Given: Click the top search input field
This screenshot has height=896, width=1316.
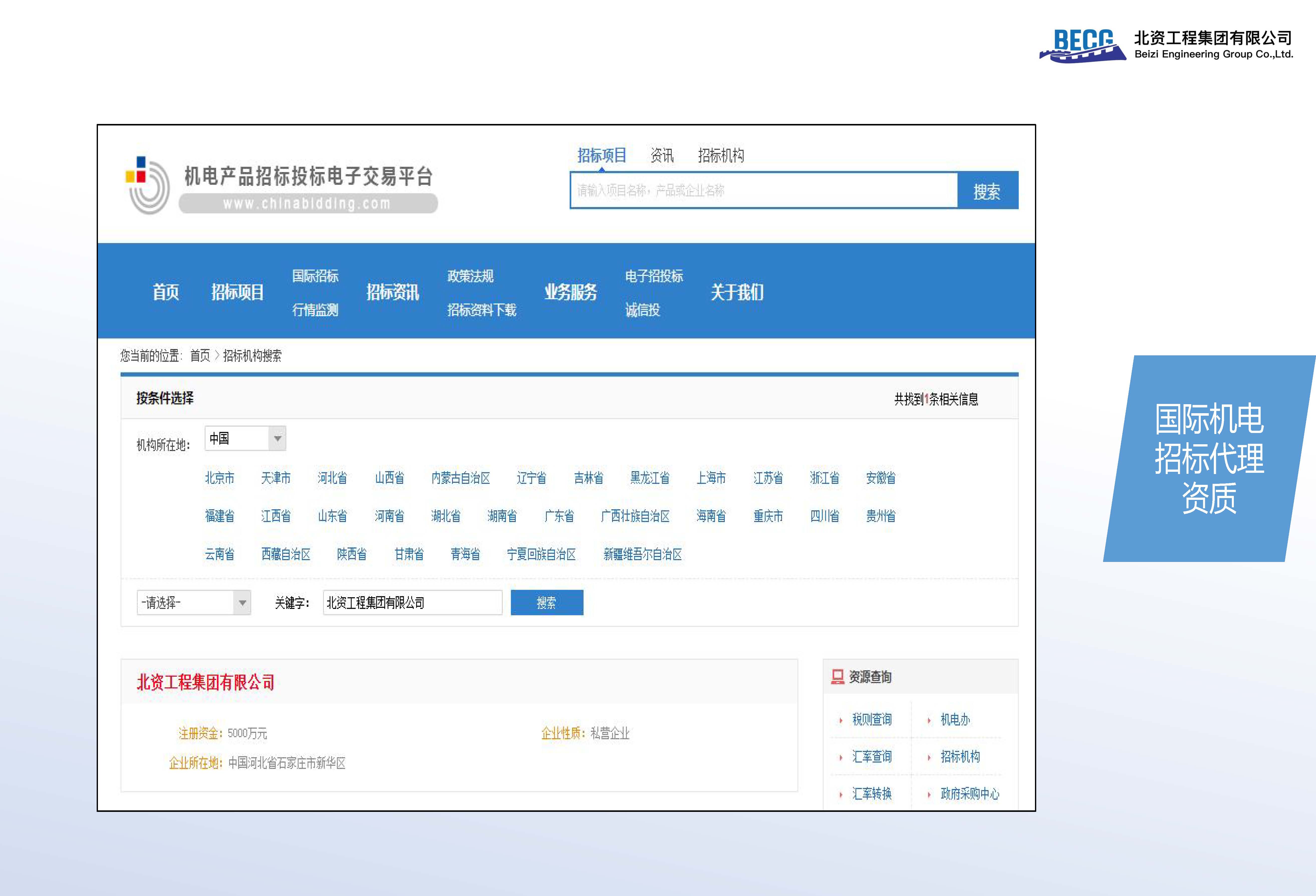Looking at the screenshot, I should [763, 190].
